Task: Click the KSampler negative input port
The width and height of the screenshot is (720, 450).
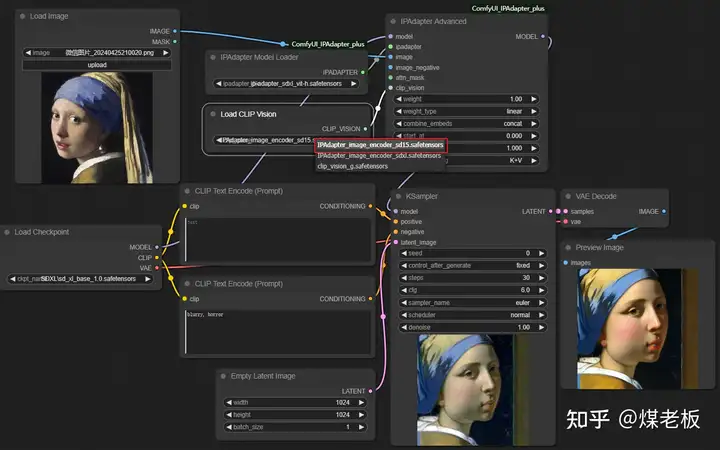Action: point(396,232)
